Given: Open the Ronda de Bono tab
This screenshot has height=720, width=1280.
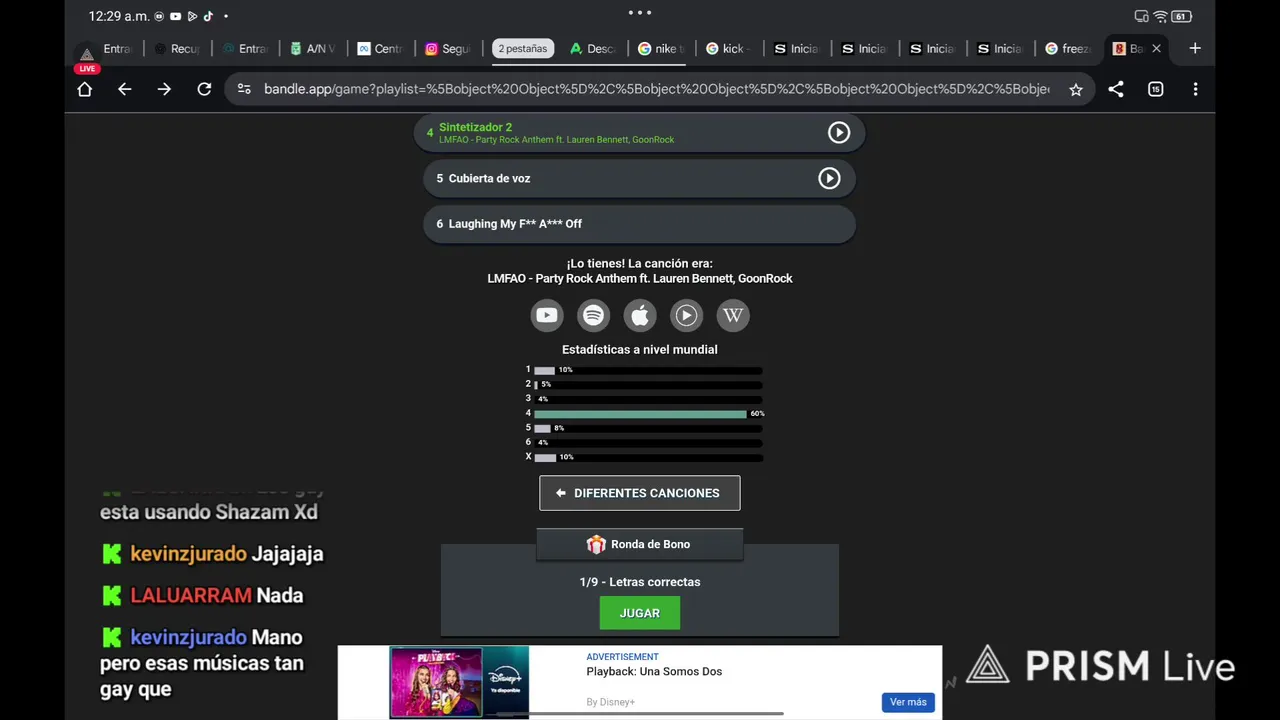Looking at the screenshot, I should (640, 544).
